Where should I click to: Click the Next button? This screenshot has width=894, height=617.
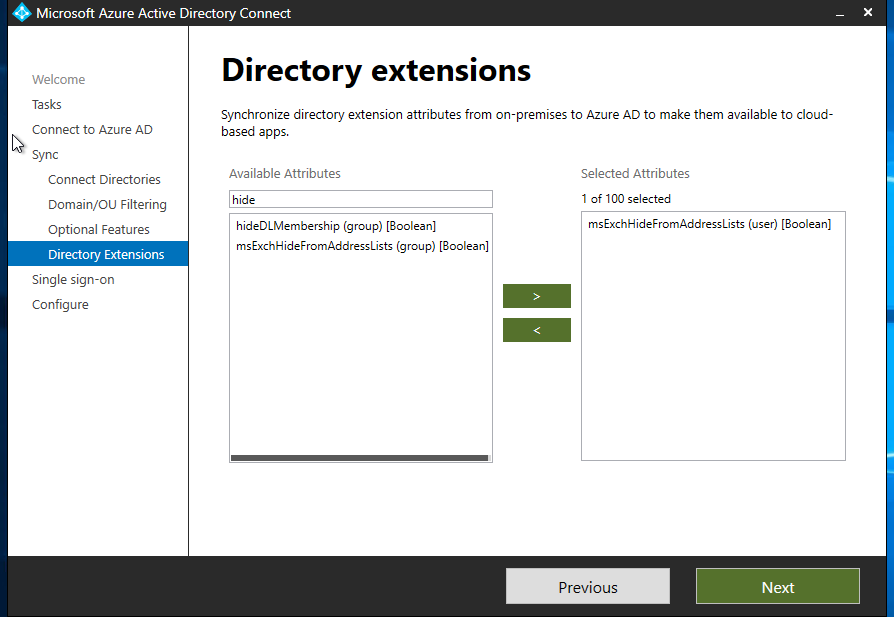pos(778,586)
